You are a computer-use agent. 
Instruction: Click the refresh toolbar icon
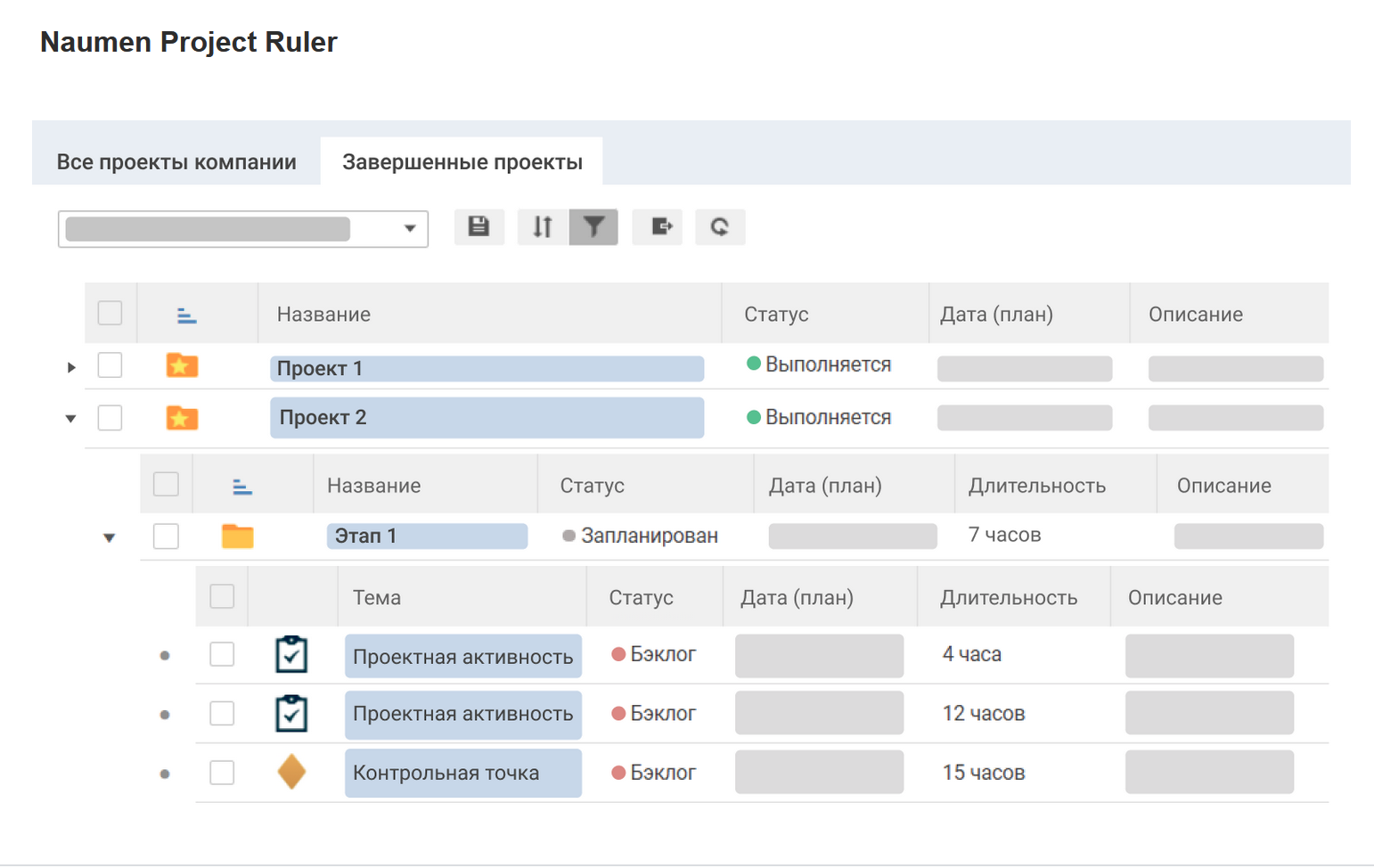(x=720, y=226)
